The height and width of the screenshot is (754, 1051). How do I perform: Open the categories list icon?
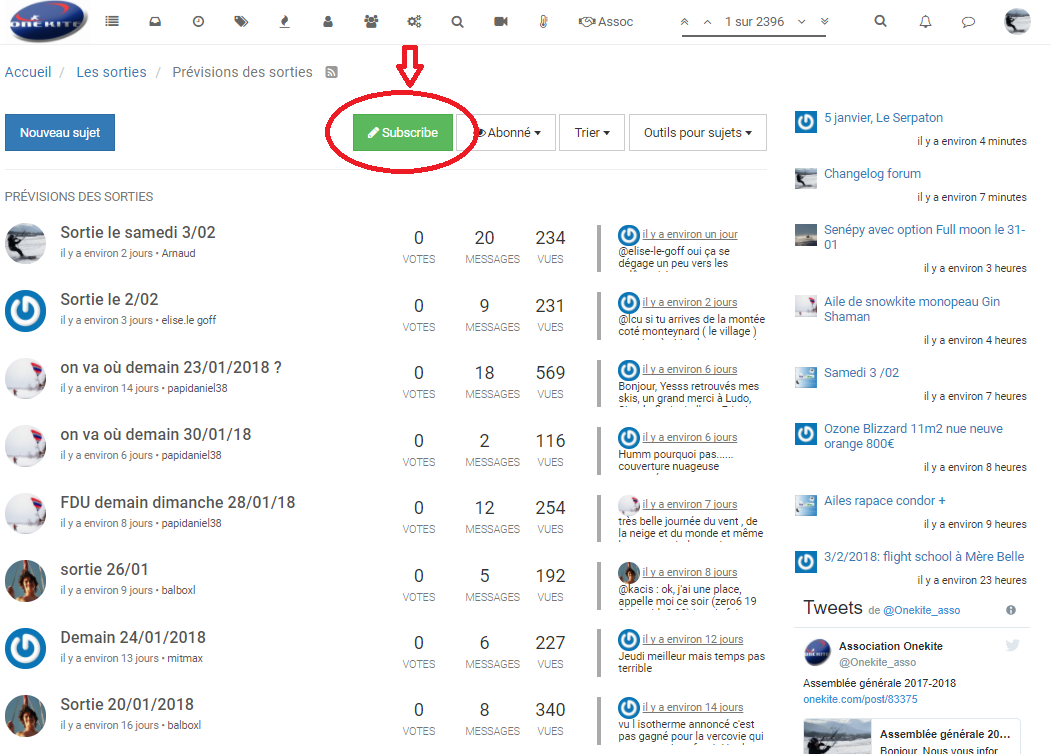tap(112, 21)
